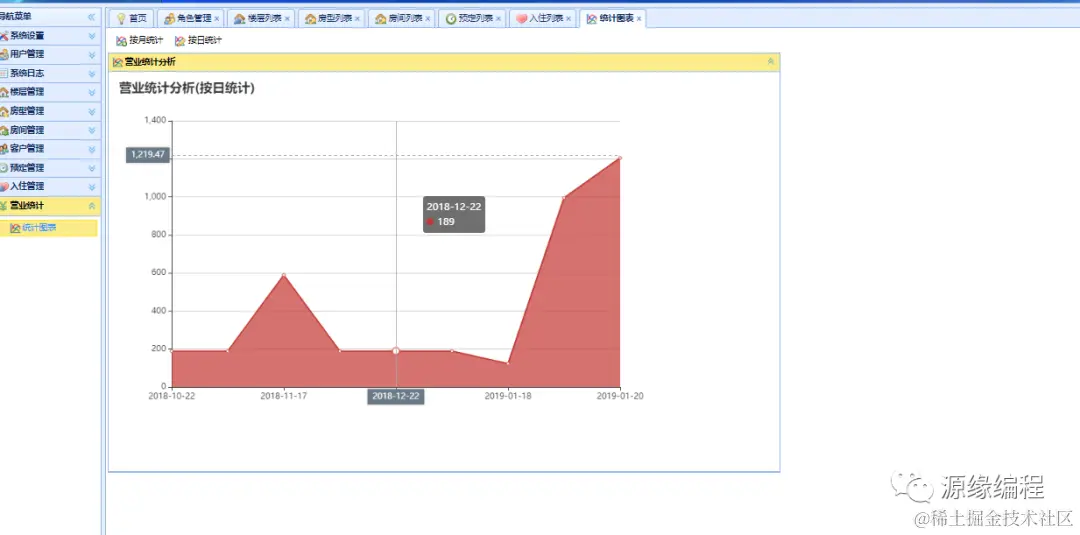Expand the 房型管理 menu section
The width and height of the screenshot is (1080, 535).
(x=92, y=111)
